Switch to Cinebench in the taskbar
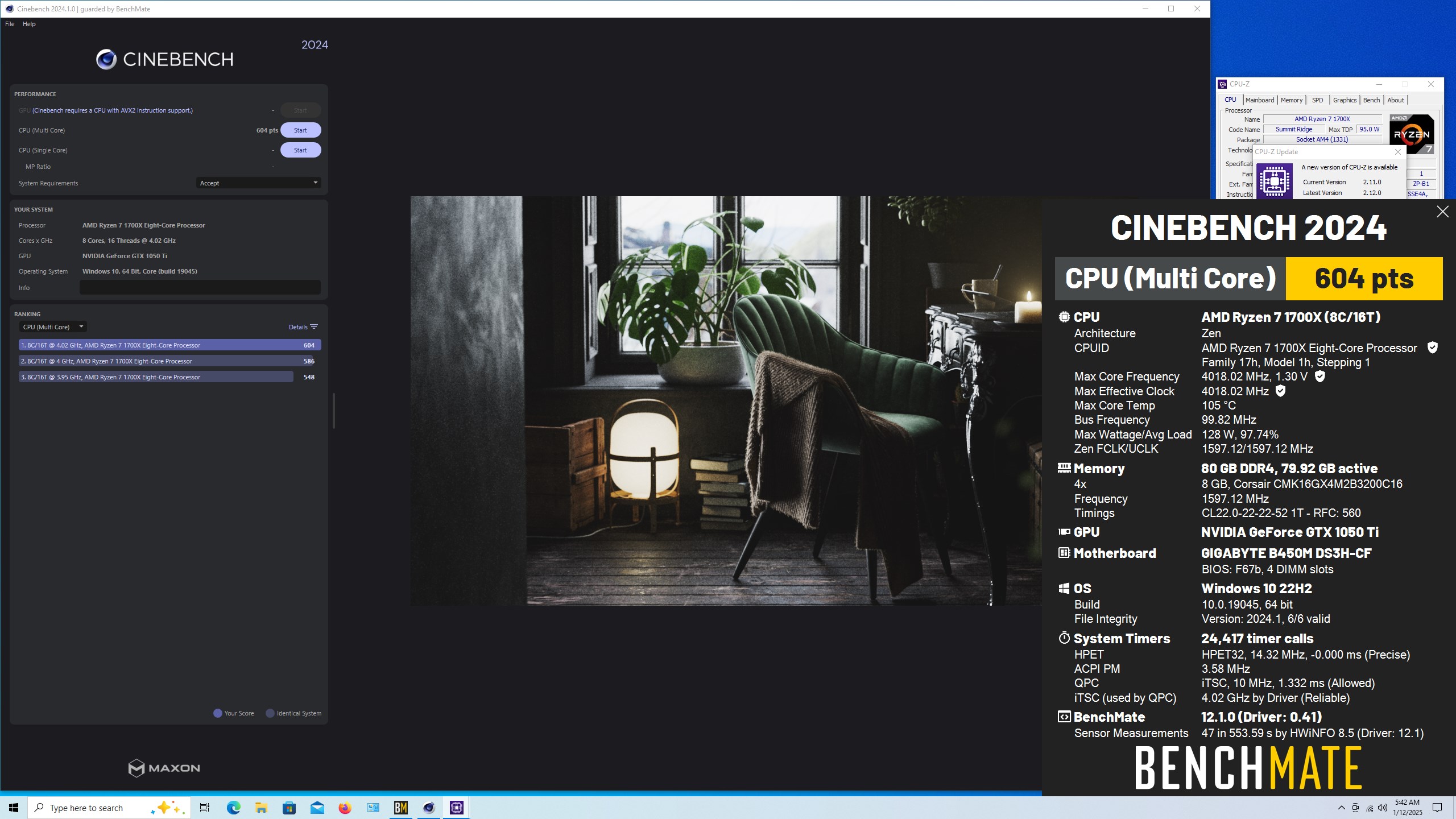Viewport: 1456px width, 819px height. click(x=429, y=808)
